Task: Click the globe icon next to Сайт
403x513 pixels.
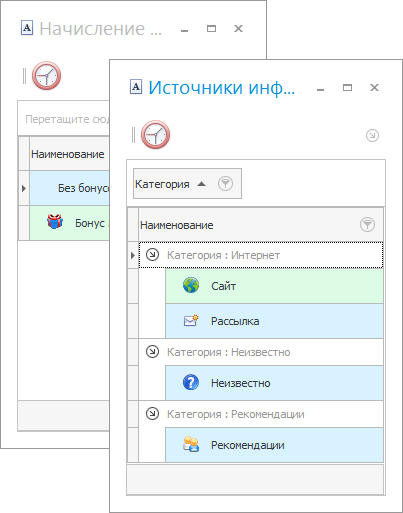Action: [191, 285]
